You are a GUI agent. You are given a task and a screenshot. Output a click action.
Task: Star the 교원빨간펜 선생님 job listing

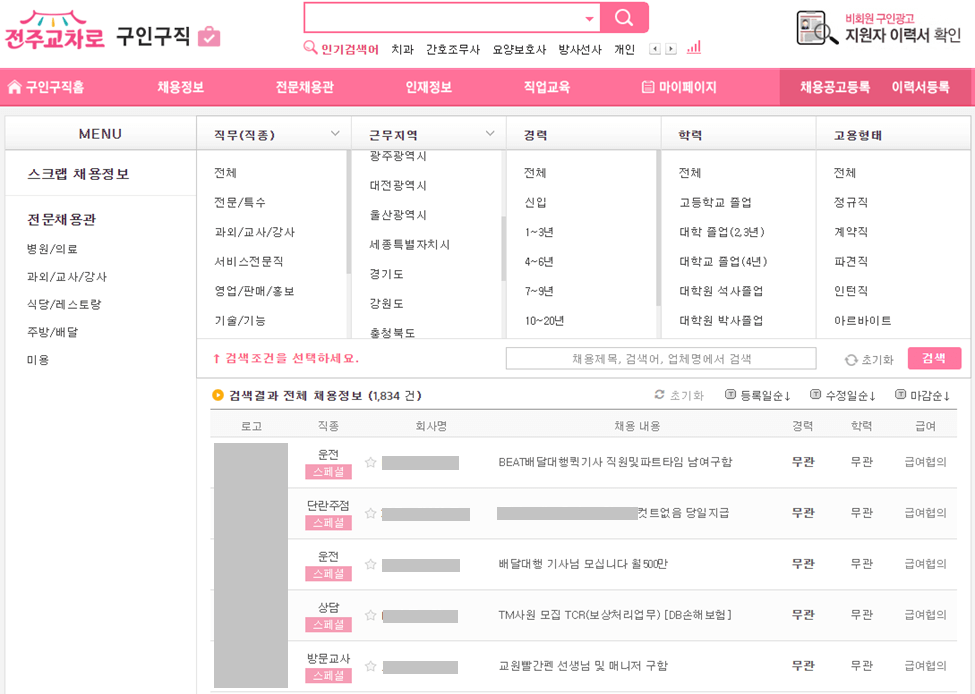(370, 663)
